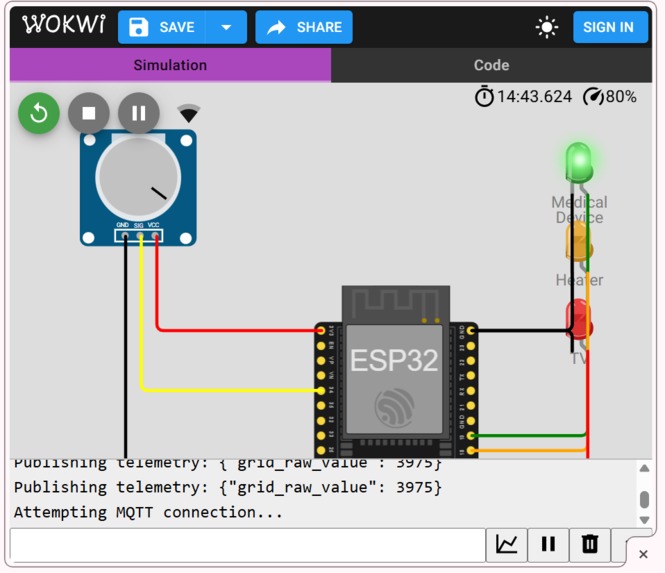
Task: Click the serial monitor input field
Action: coord(248,545)
